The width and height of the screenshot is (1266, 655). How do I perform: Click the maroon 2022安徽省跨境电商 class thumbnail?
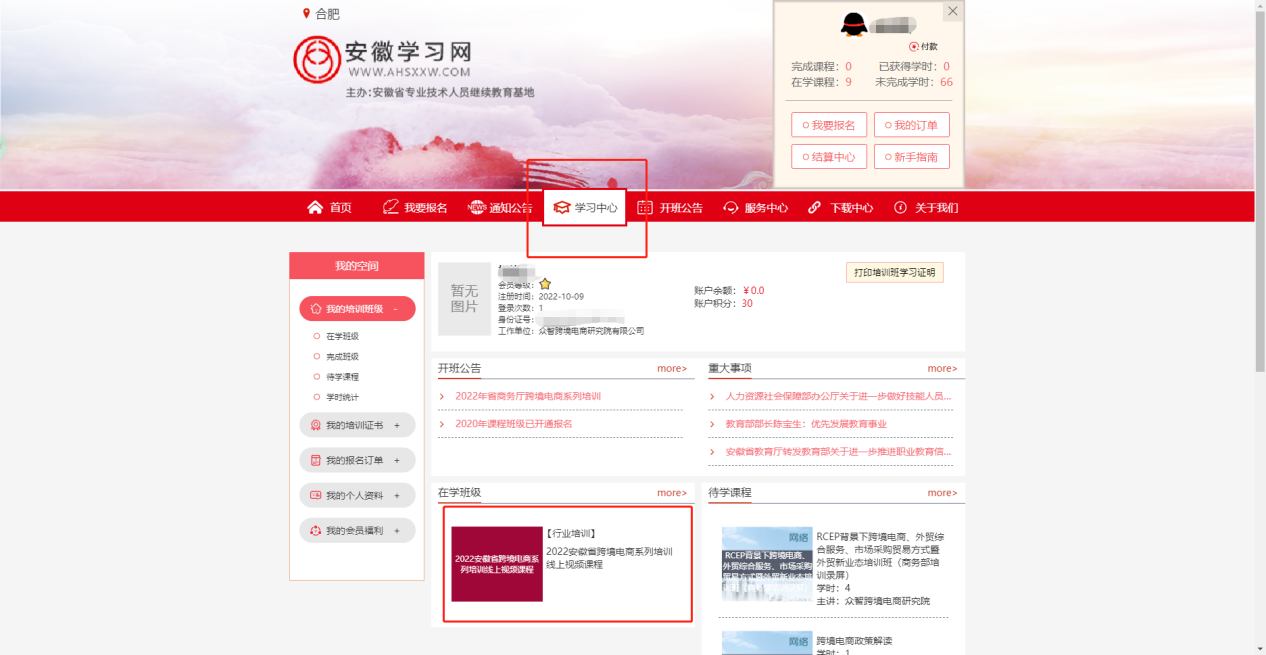point(497,564)
